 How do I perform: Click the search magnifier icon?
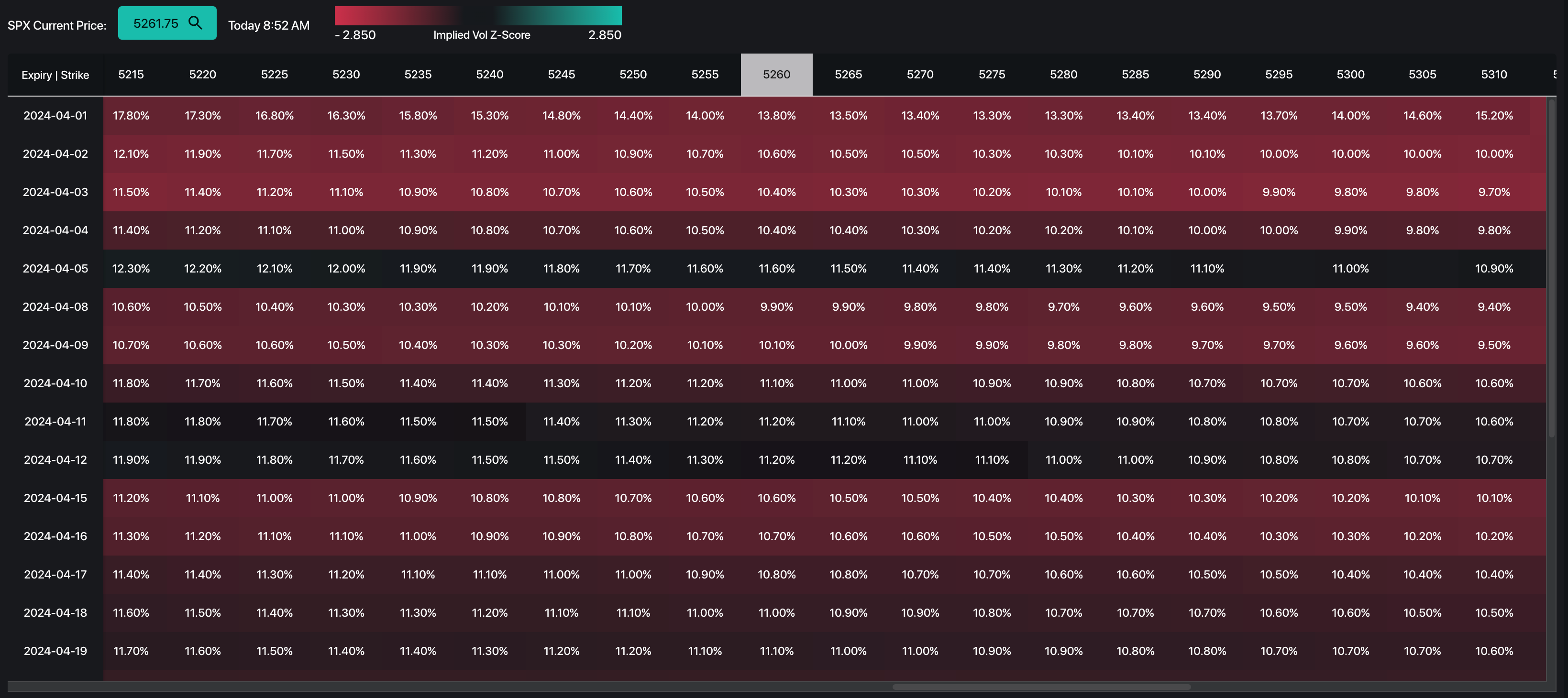pyautogui.click(x=195, y=23)
